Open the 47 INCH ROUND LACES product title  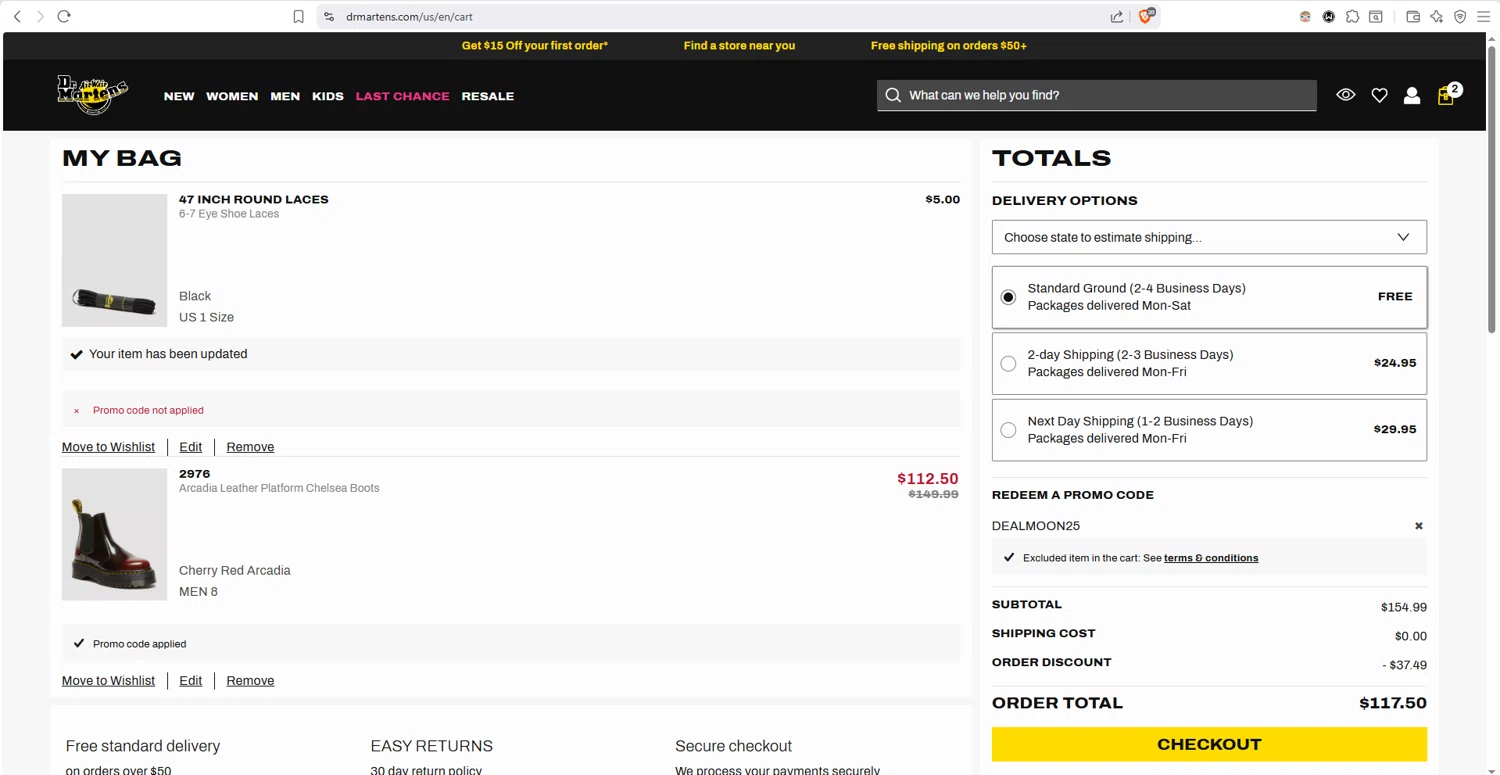tap(254, 200)
